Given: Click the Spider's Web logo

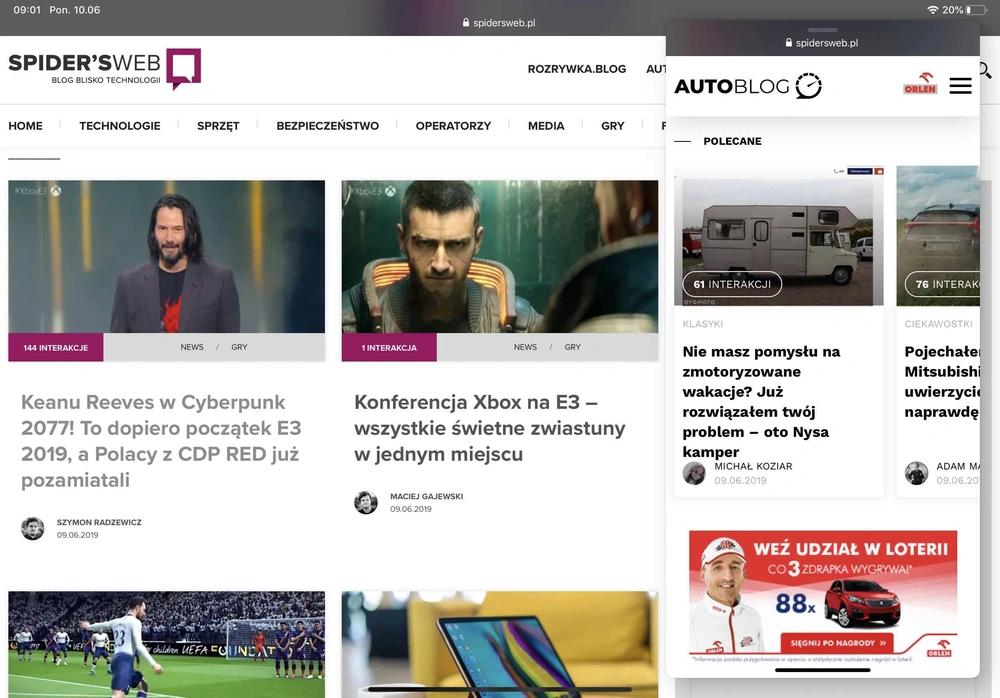Looking at the screenshot, I should point(105,68).
